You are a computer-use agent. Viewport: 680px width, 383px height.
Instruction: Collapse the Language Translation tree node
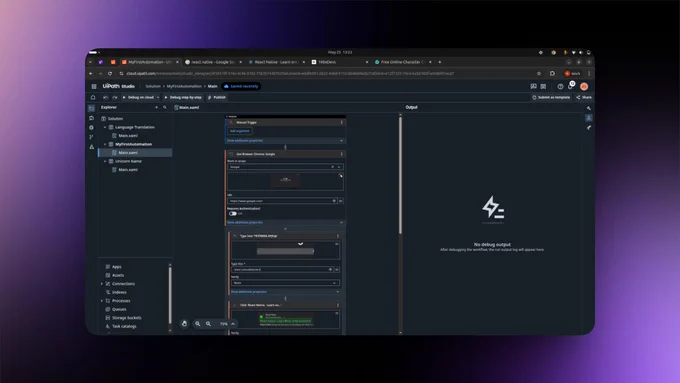(105, 127)
